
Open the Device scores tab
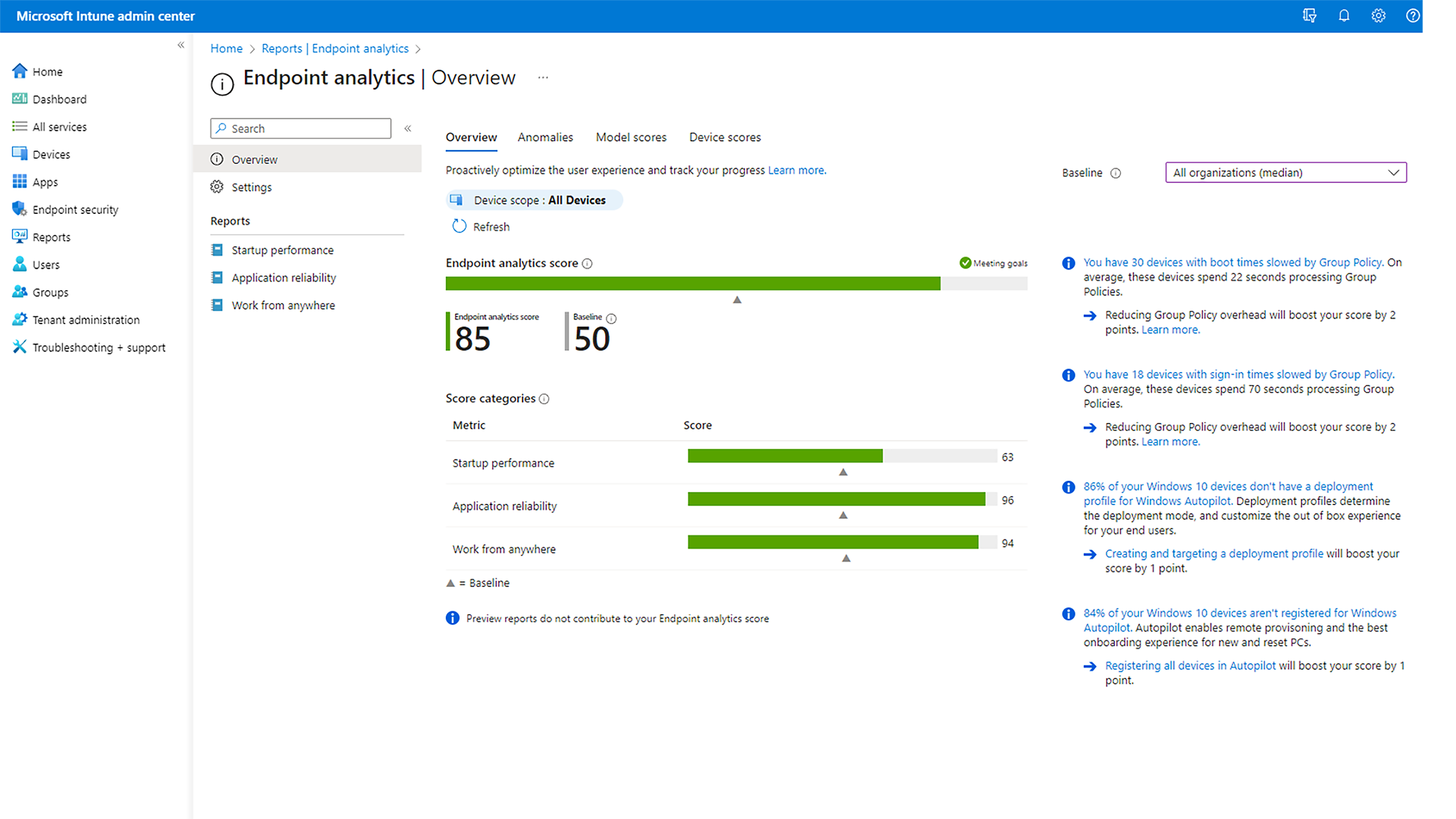[x=725, y=137]
